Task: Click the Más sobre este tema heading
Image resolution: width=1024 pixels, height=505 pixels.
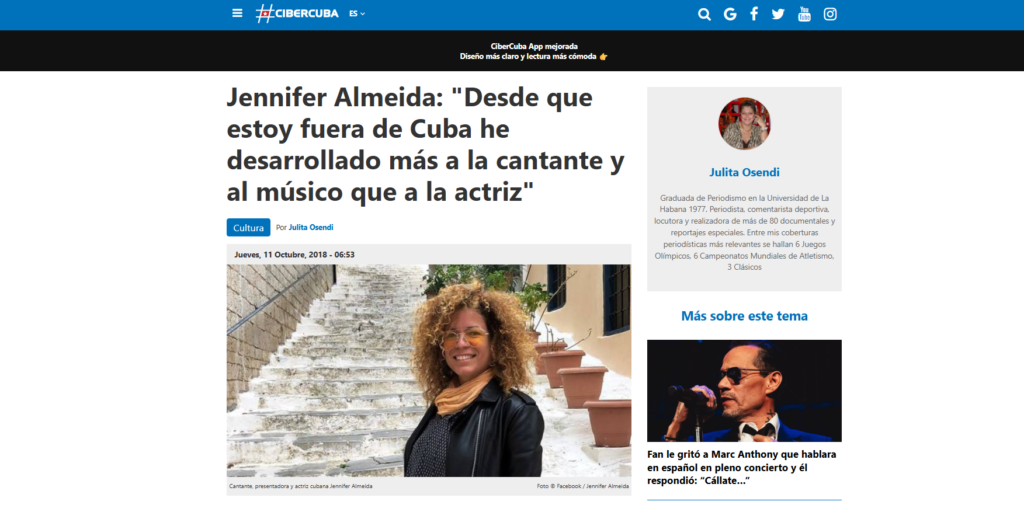Action: click(744, 316)
